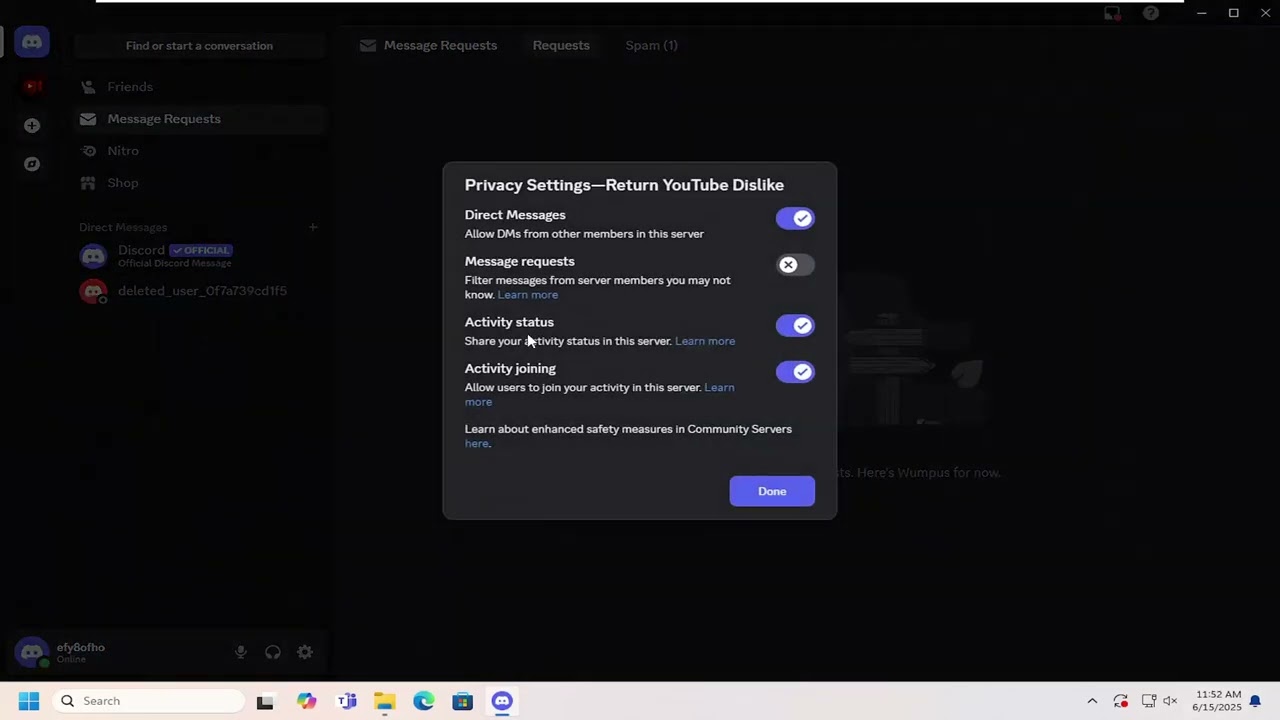
Task: Click the sync arrows tray icon
Action: click(x=1121, y=701)
